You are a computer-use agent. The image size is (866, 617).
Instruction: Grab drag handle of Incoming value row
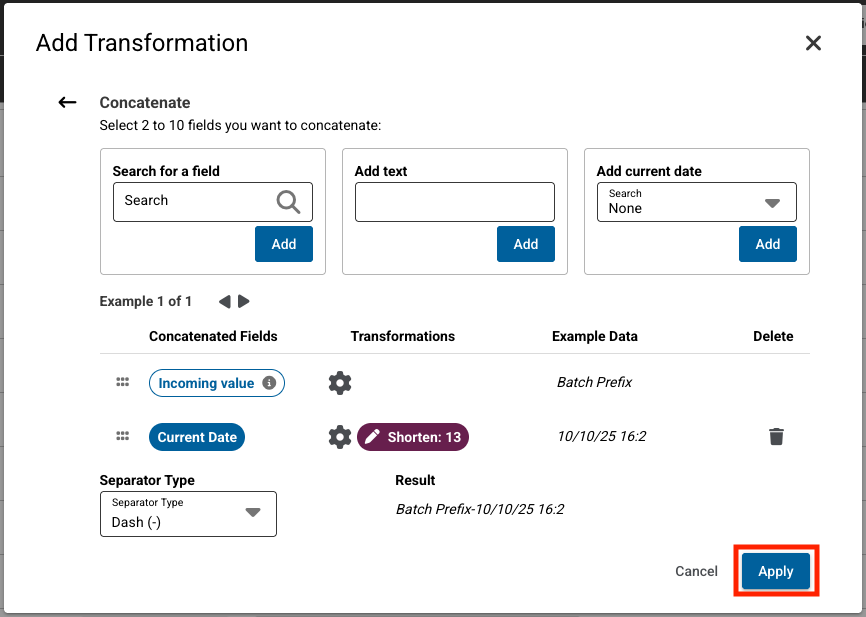click(123, 382)
